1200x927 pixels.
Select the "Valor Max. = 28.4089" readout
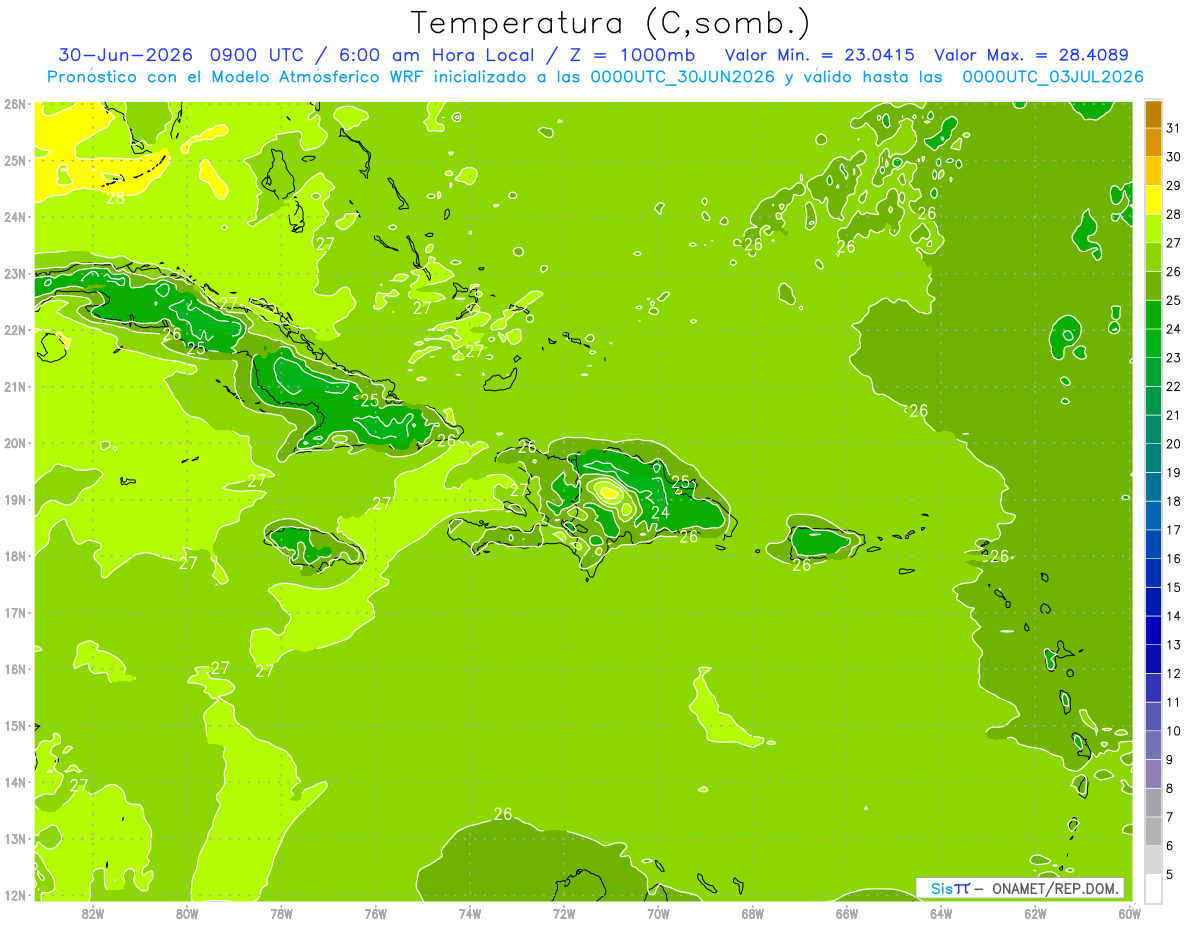point(1031,55)
